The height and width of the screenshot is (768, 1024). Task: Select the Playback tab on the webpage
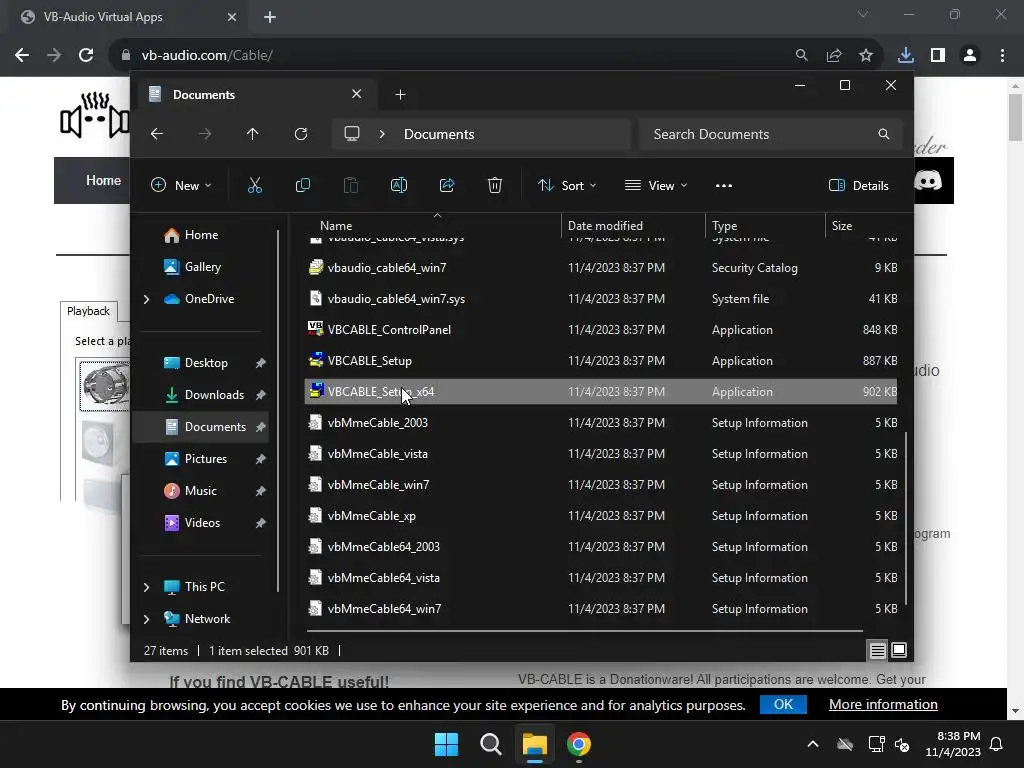[88, 311]
